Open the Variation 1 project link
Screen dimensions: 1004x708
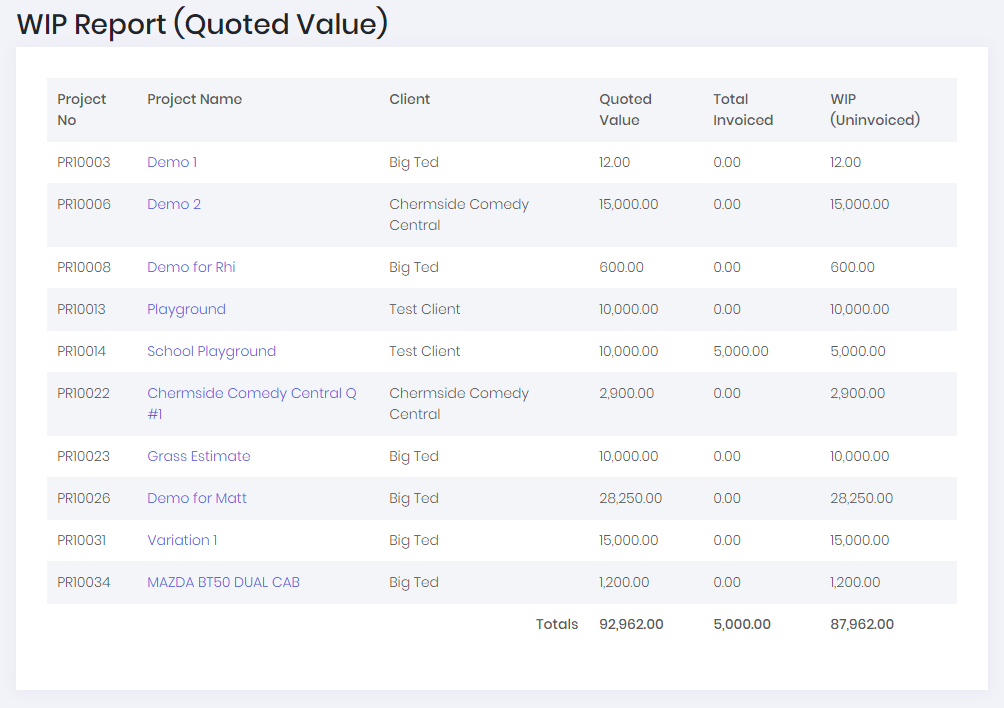pos(182,540)
